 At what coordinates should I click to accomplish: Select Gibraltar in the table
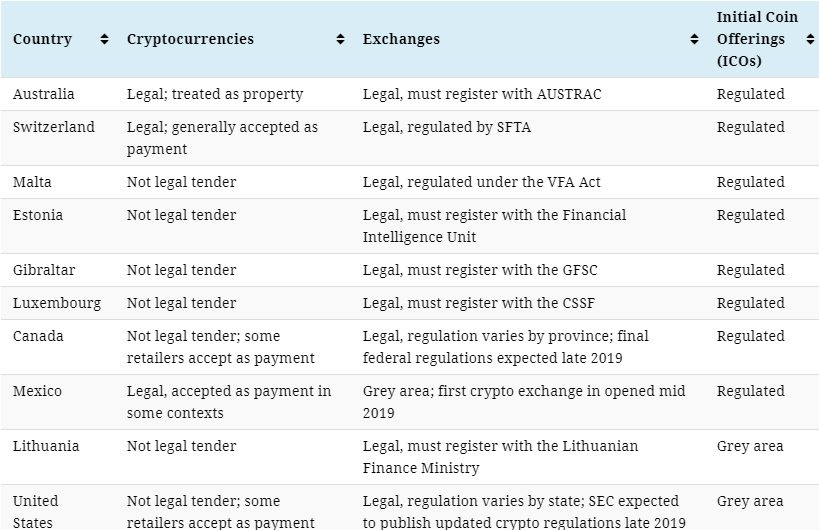[x=44, y=270]
